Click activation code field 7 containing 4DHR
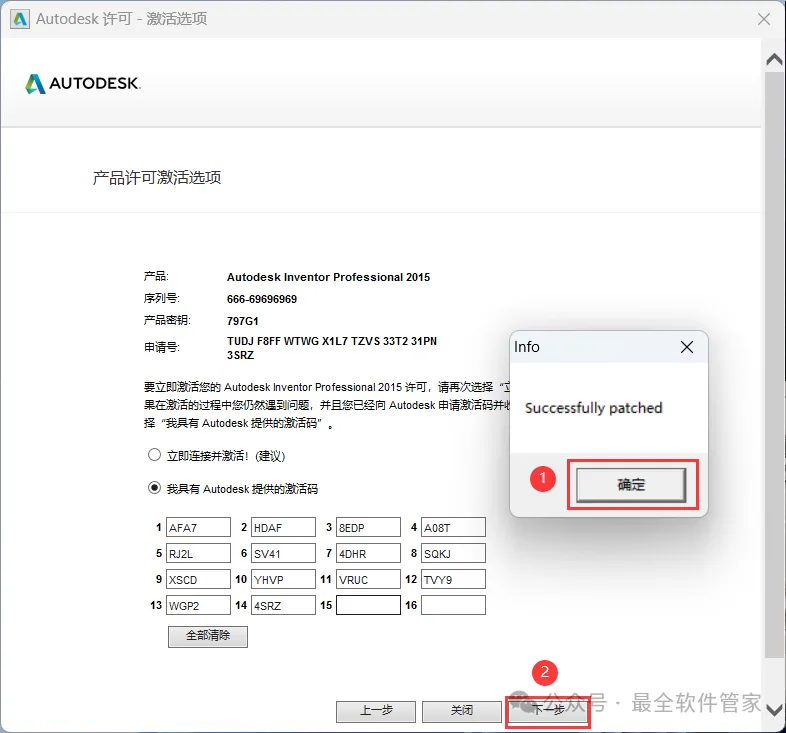Viewport: 786px width, 733px height. pyautogui.click(x=368, y=554)
